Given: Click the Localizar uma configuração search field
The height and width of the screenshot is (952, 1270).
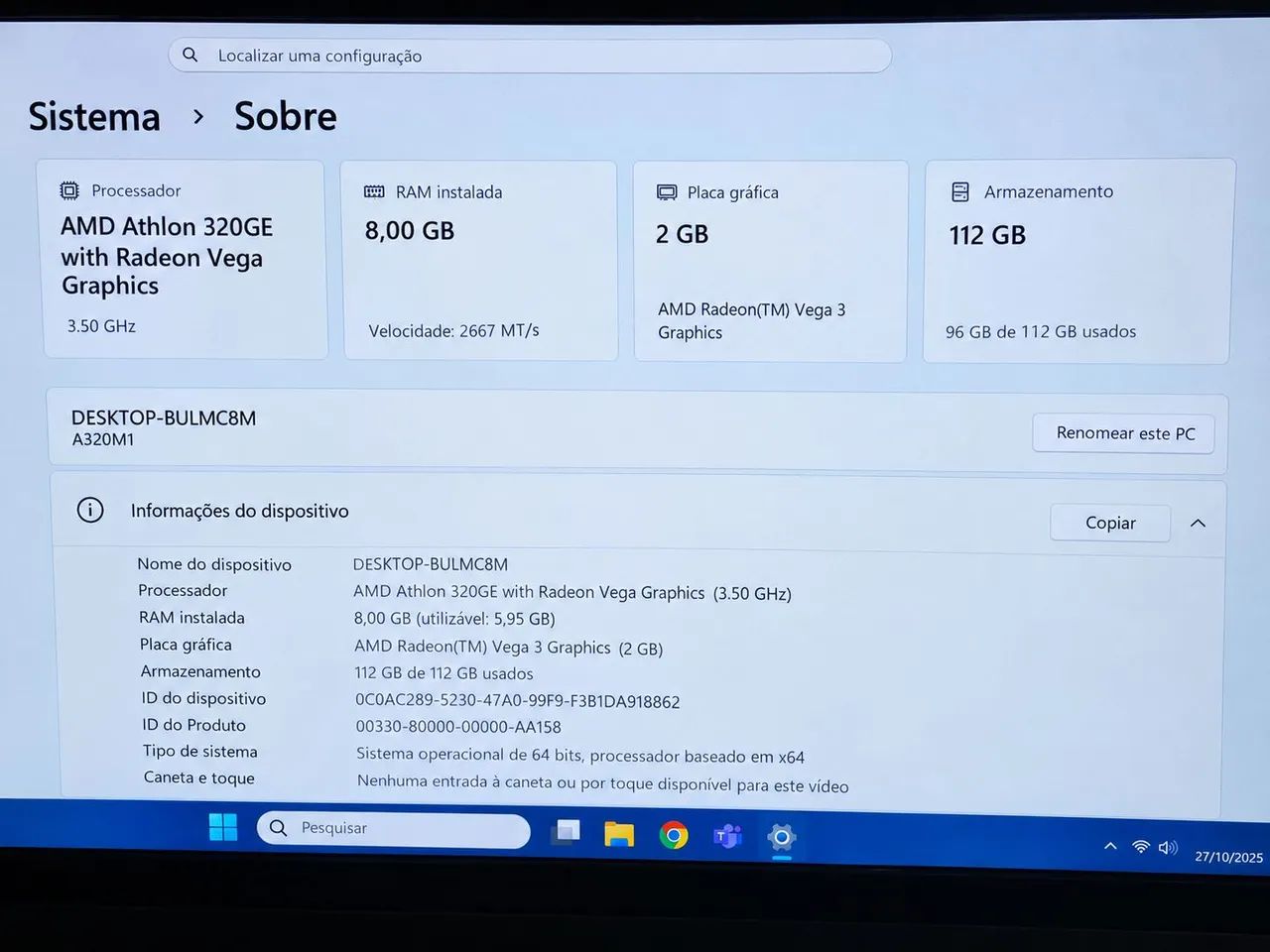Looking at the screenshot, I should click(530, 56).
